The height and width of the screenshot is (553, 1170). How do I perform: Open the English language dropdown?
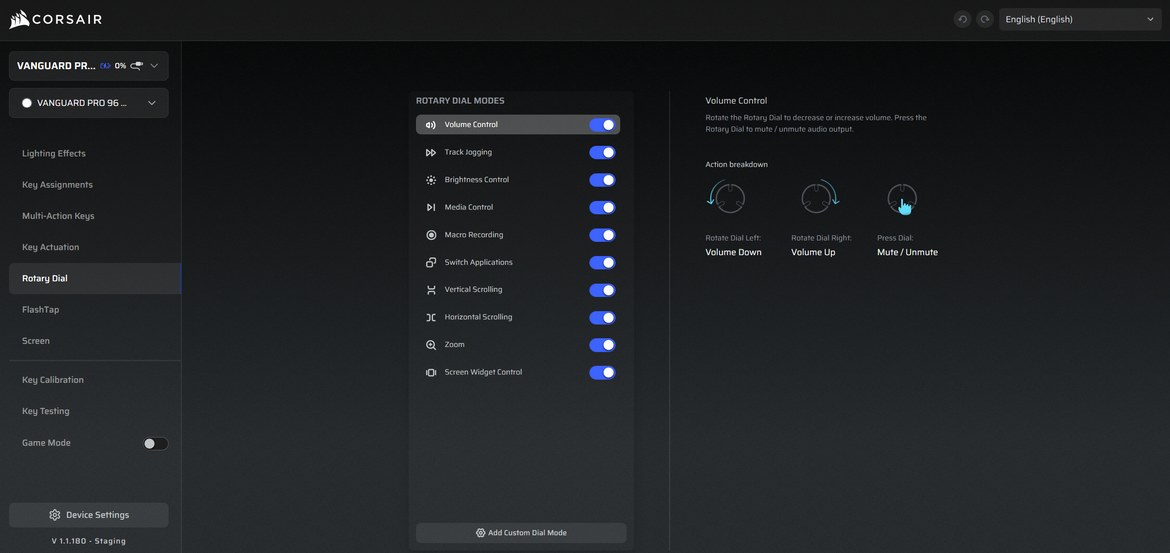pyautogui.click(x=1079, y=20)
